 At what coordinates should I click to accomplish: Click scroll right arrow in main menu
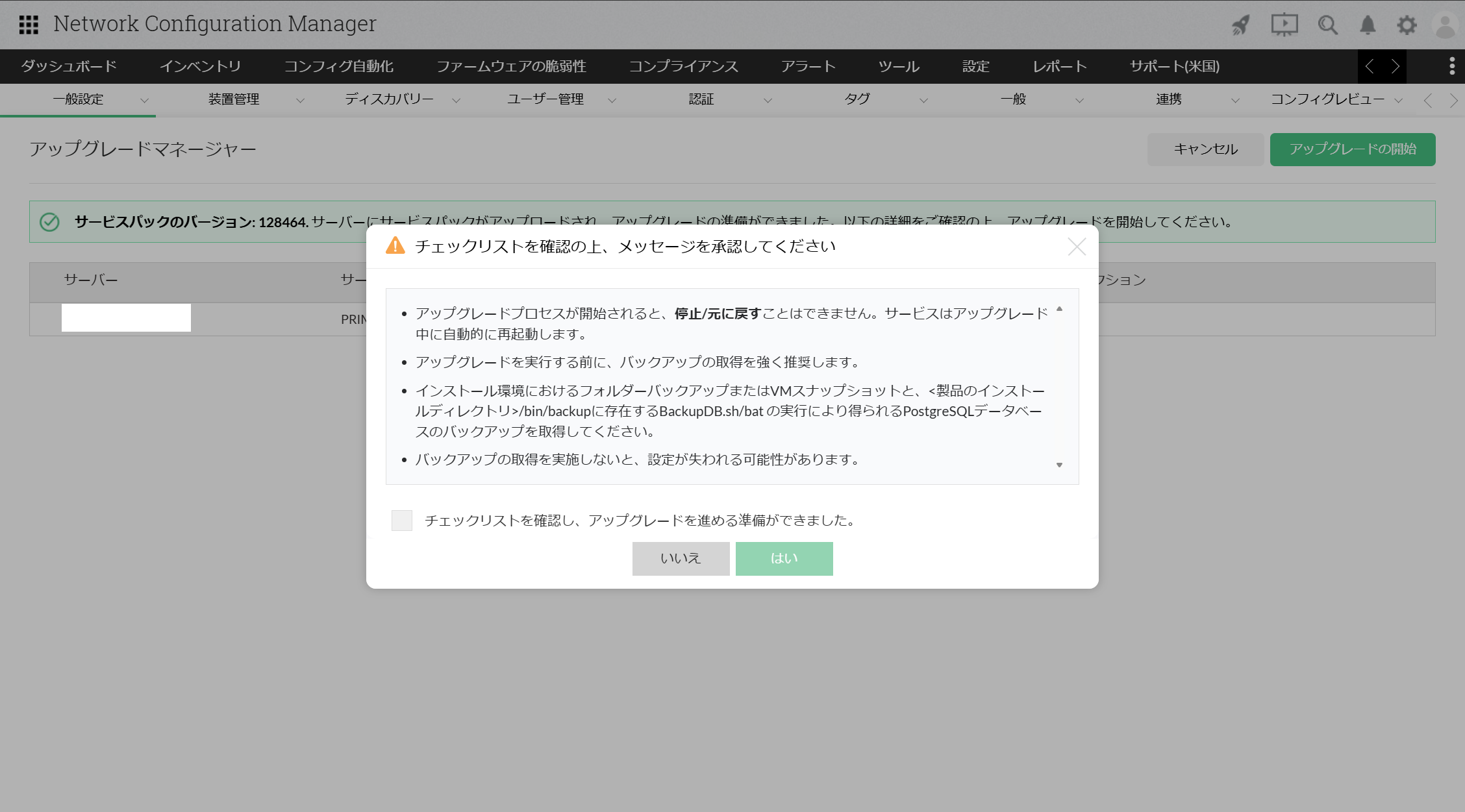1394,66
